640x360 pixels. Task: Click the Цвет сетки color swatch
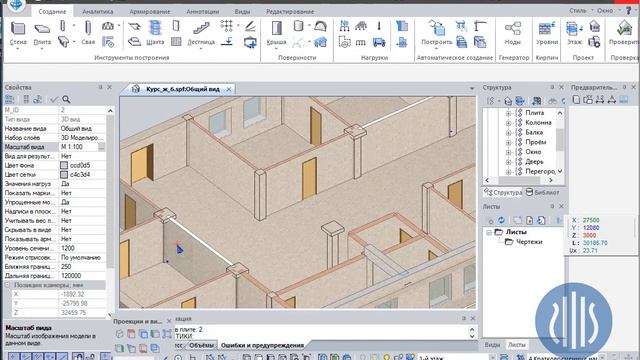click(64, 175)
